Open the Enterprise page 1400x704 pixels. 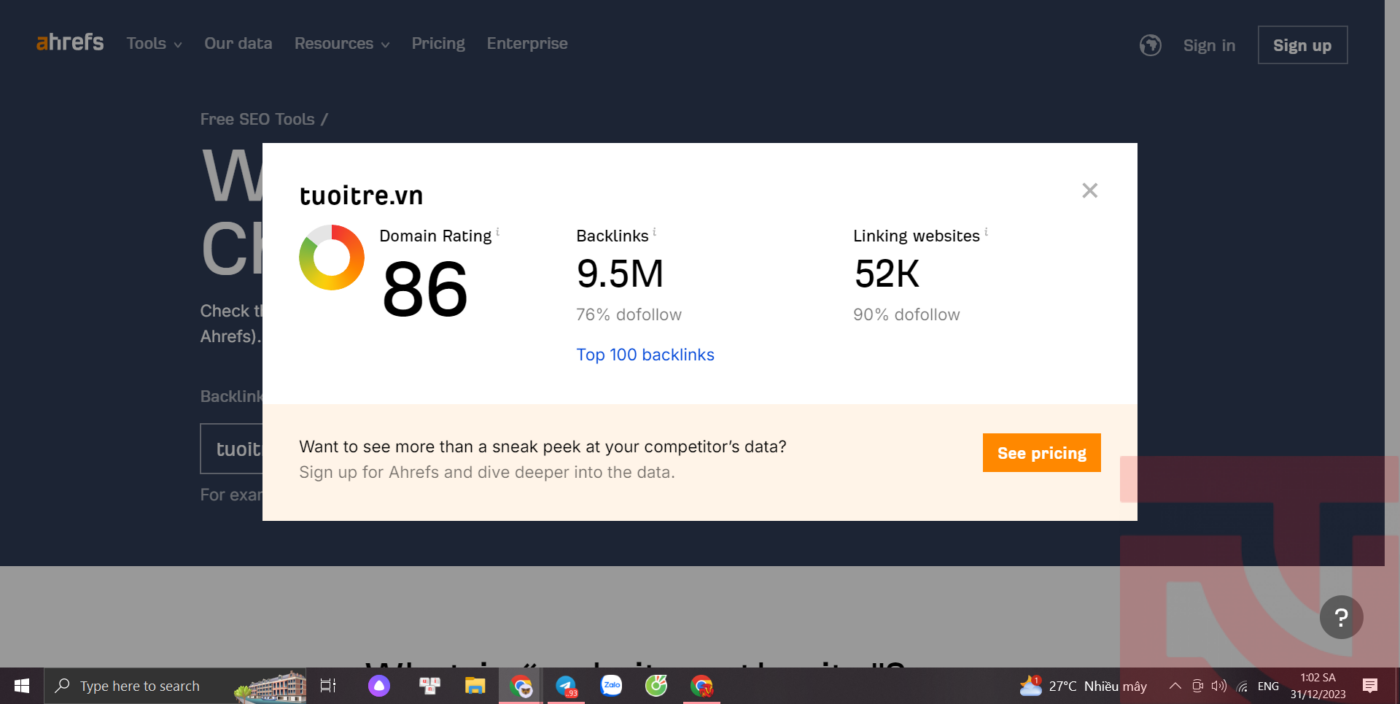tap(527, 43)
